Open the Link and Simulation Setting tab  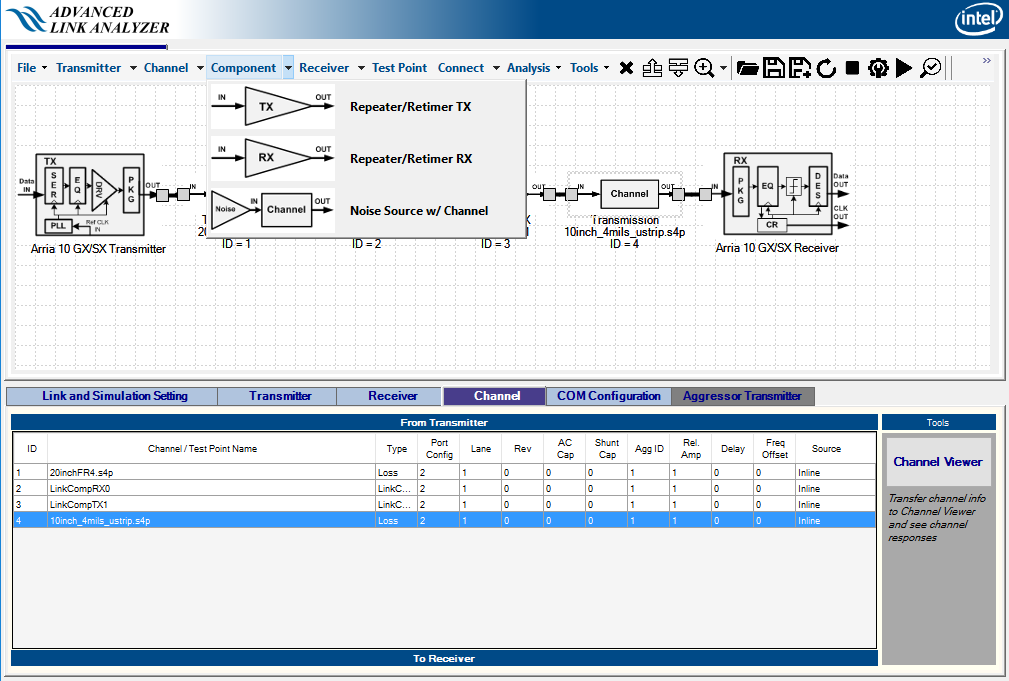coord(114,396)
